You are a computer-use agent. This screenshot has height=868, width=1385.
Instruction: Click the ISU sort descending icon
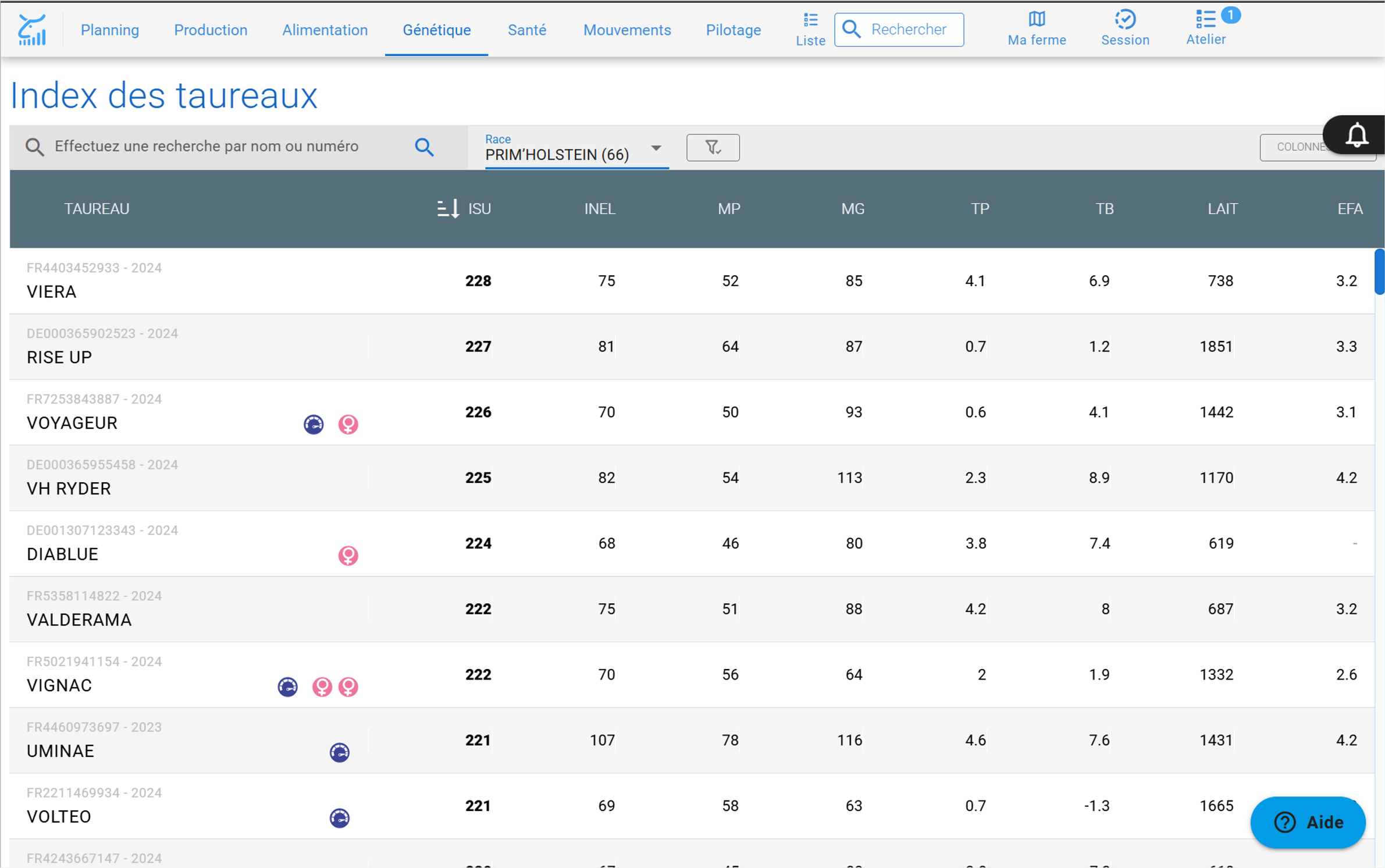click(x=448, y=208)
